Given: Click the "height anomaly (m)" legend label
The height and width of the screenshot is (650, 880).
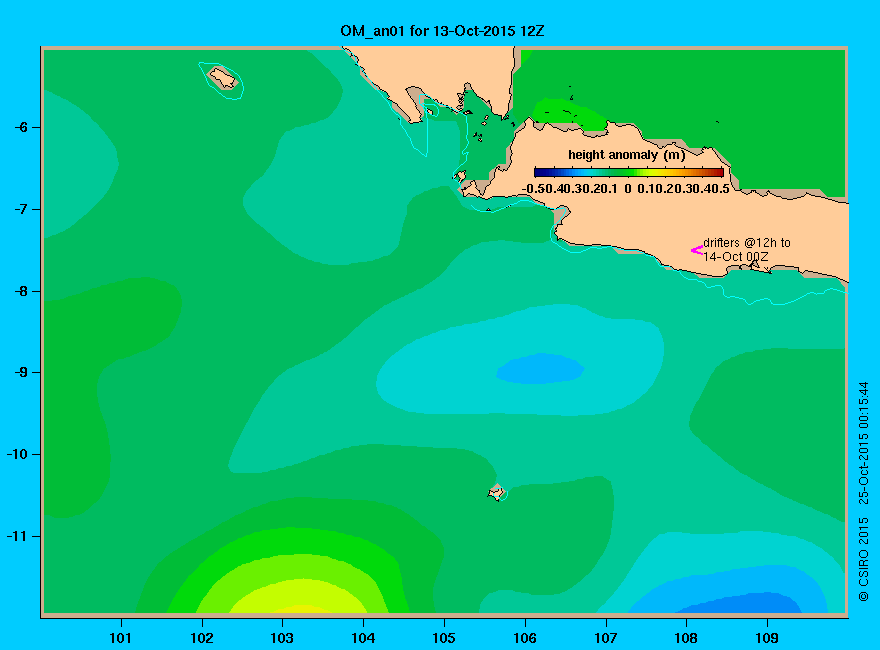Looking at the screenshot, I should tap(626, 155).
